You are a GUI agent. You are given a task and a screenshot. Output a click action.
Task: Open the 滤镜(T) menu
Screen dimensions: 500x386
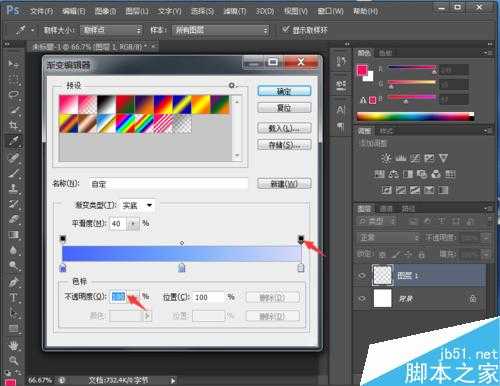point(235,11)
